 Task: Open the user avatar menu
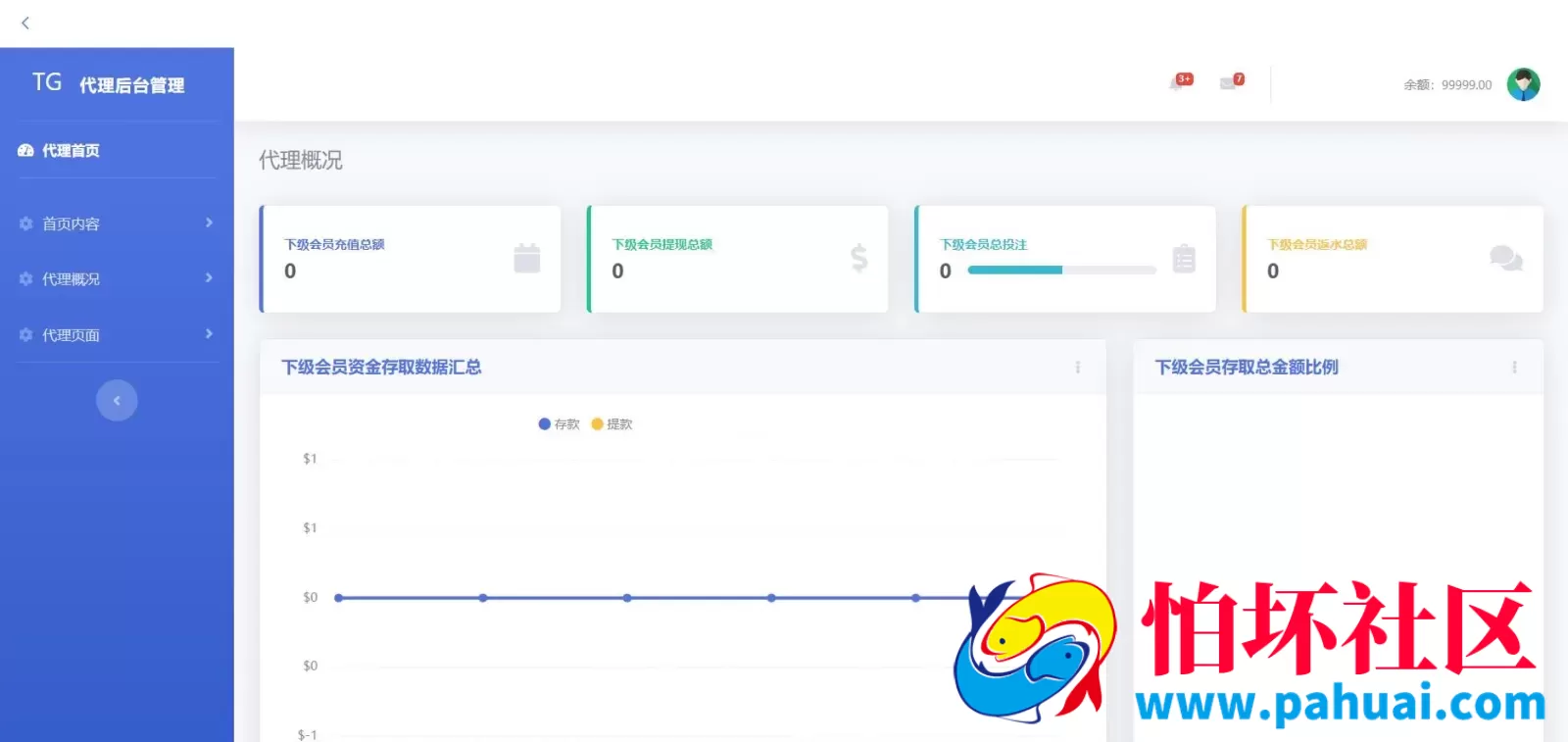point(1523,84)
